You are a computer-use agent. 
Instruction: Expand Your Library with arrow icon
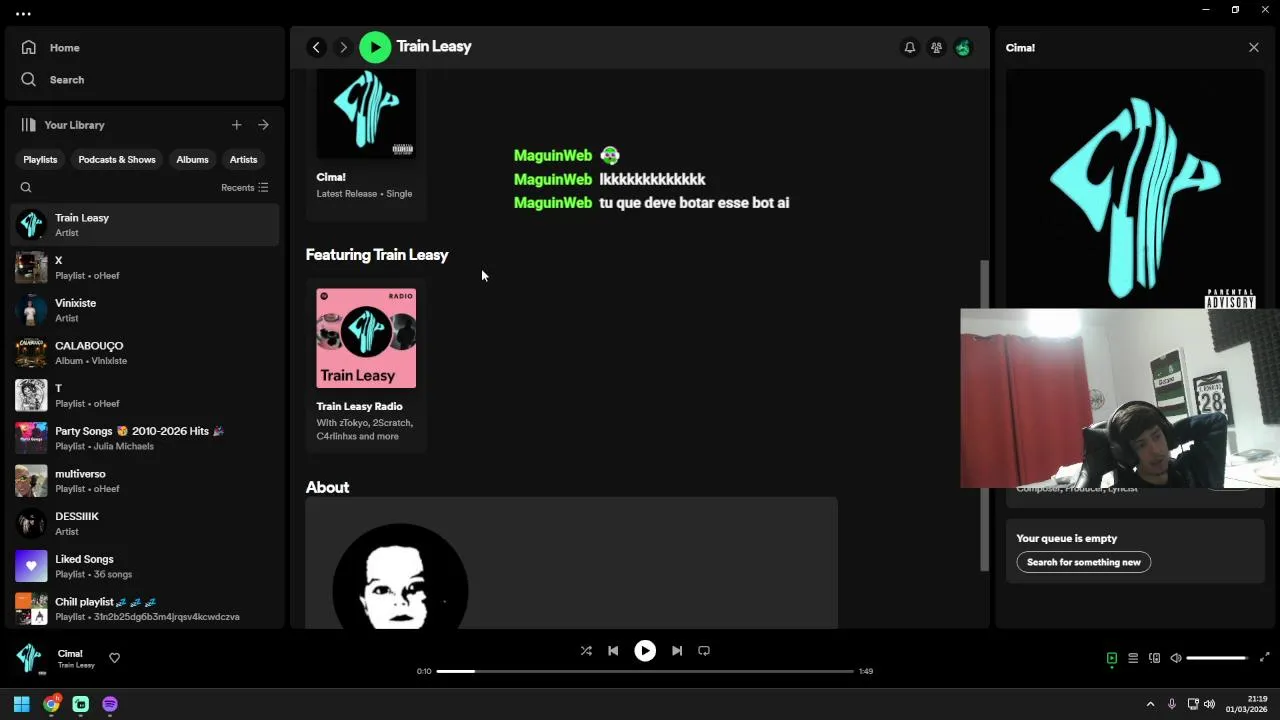pyautogui.click(x=263, y=125)
